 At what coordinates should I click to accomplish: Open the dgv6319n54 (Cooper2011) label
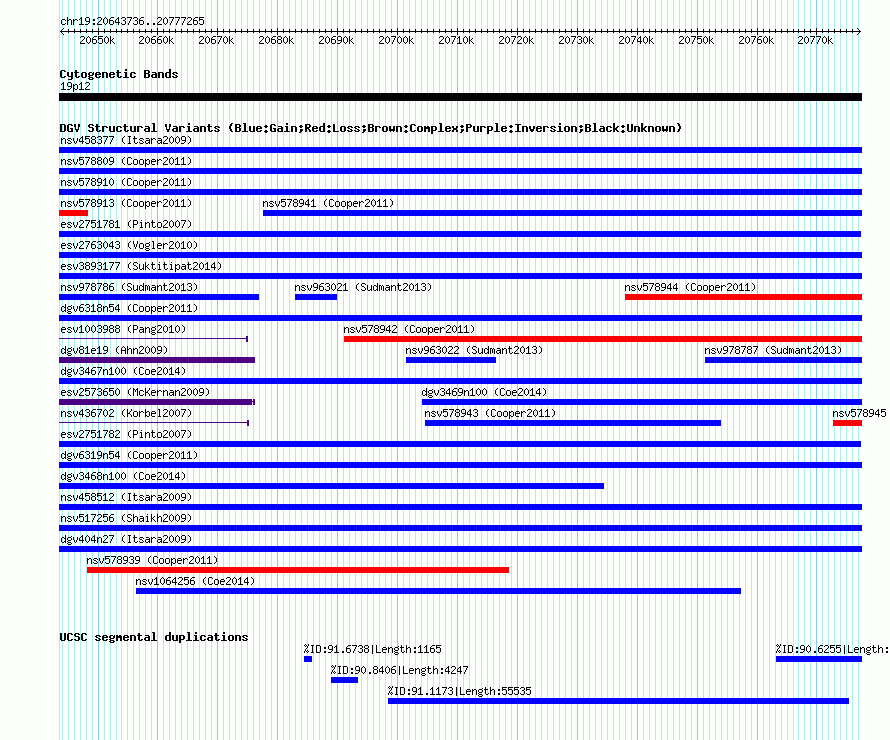[x=129, y=455]
